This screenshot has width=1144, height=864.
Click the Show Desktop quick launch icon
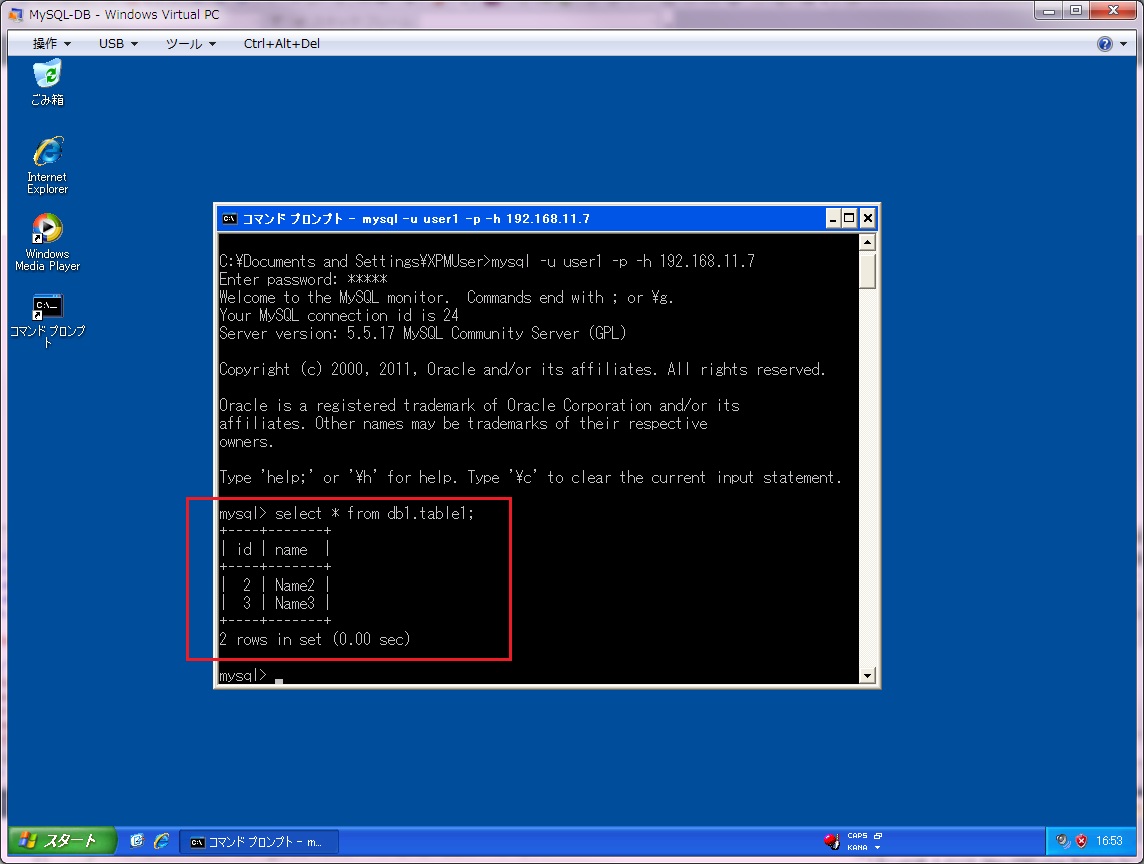(x=136, y=841)
